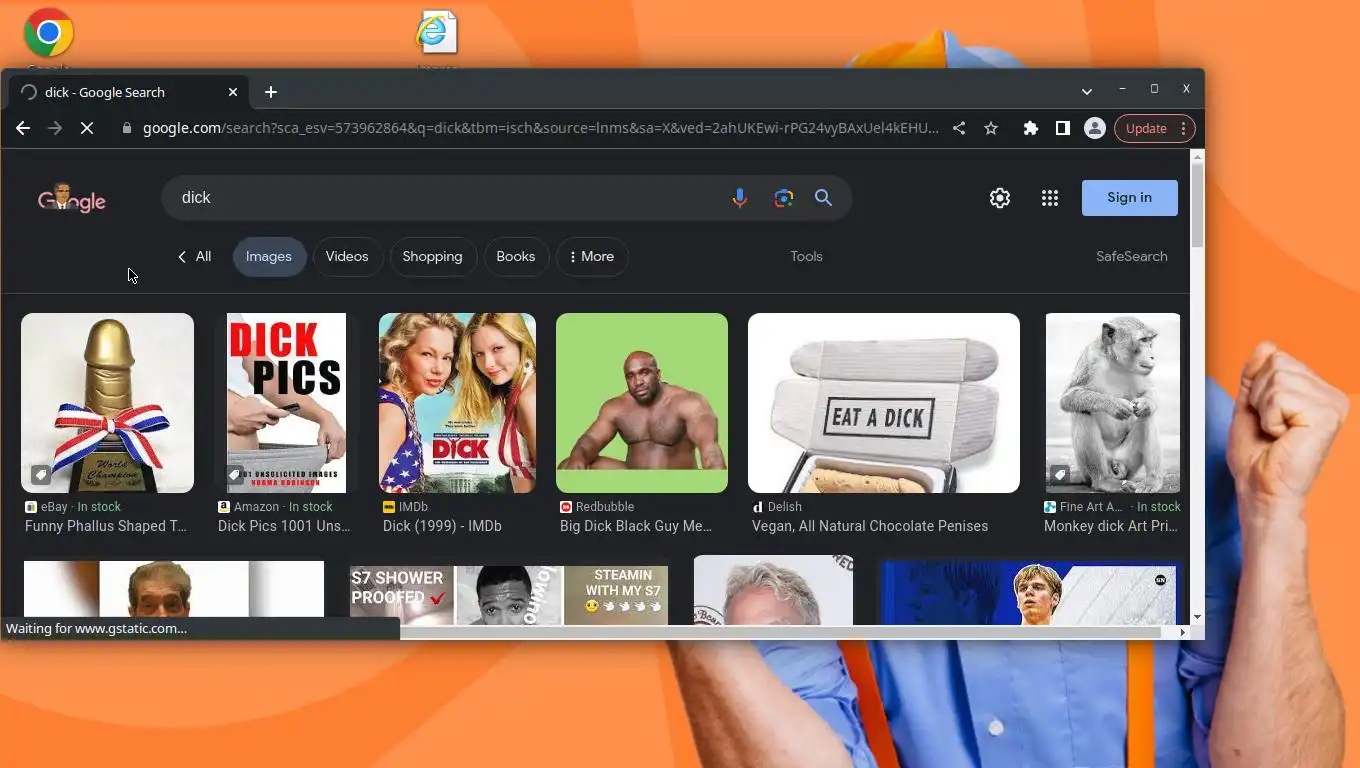The width and height of the screenshot is (1360, 768).
Task: Click the product tag on the eBay thumbnail
Action: (41, 475)
